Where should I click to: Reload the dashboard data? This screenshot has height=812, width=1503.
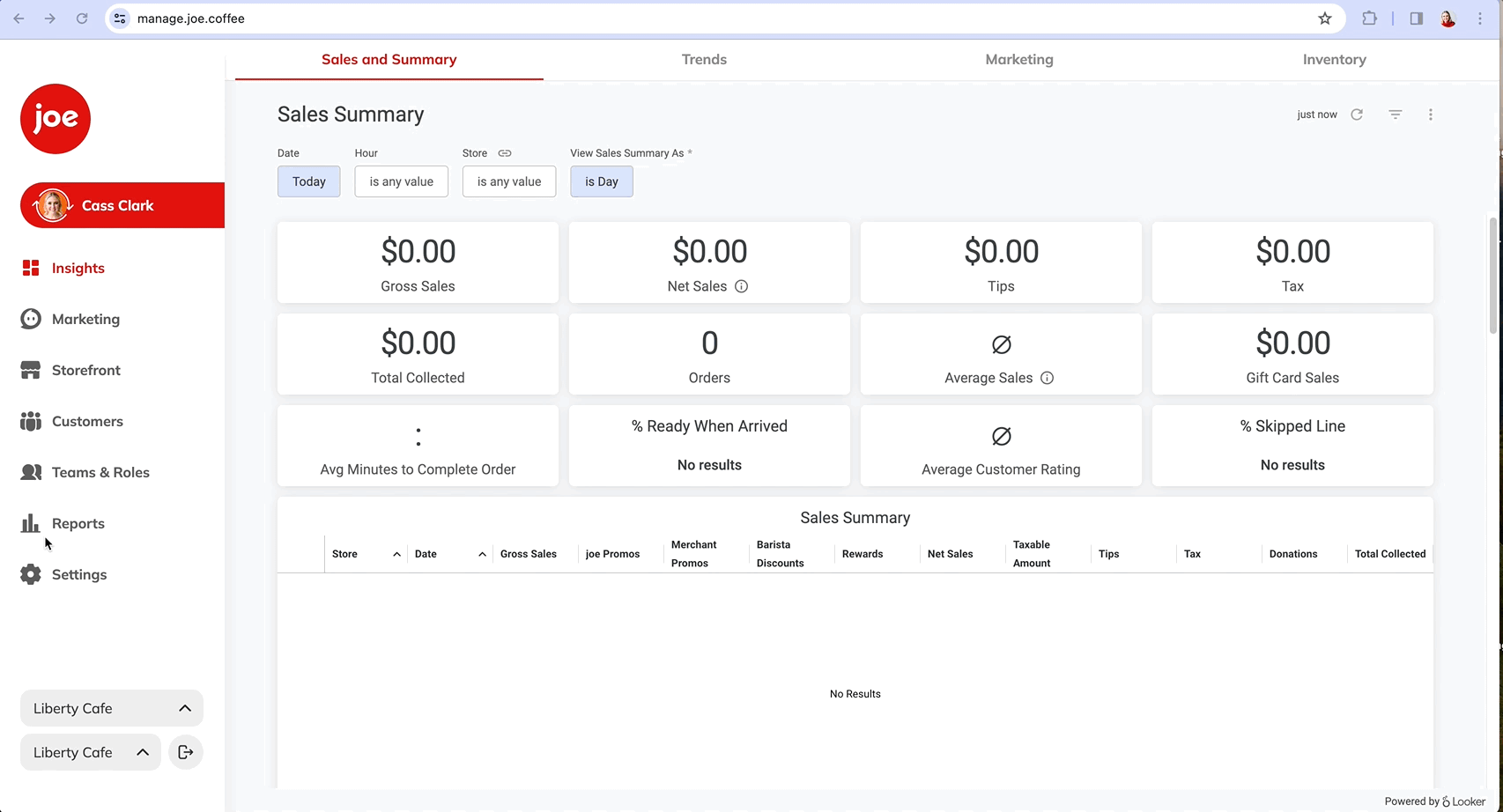click(x=1357, y=114)
